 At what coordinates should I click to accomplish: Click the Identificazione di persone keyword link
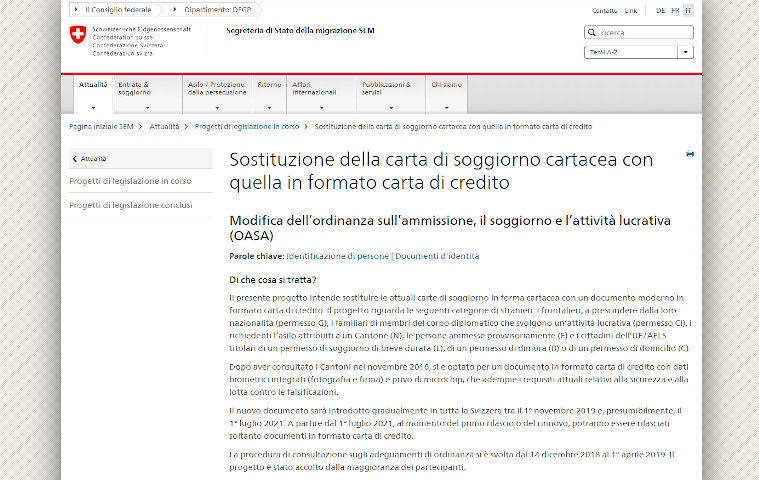pyautogui.click(x=337, y=256)
